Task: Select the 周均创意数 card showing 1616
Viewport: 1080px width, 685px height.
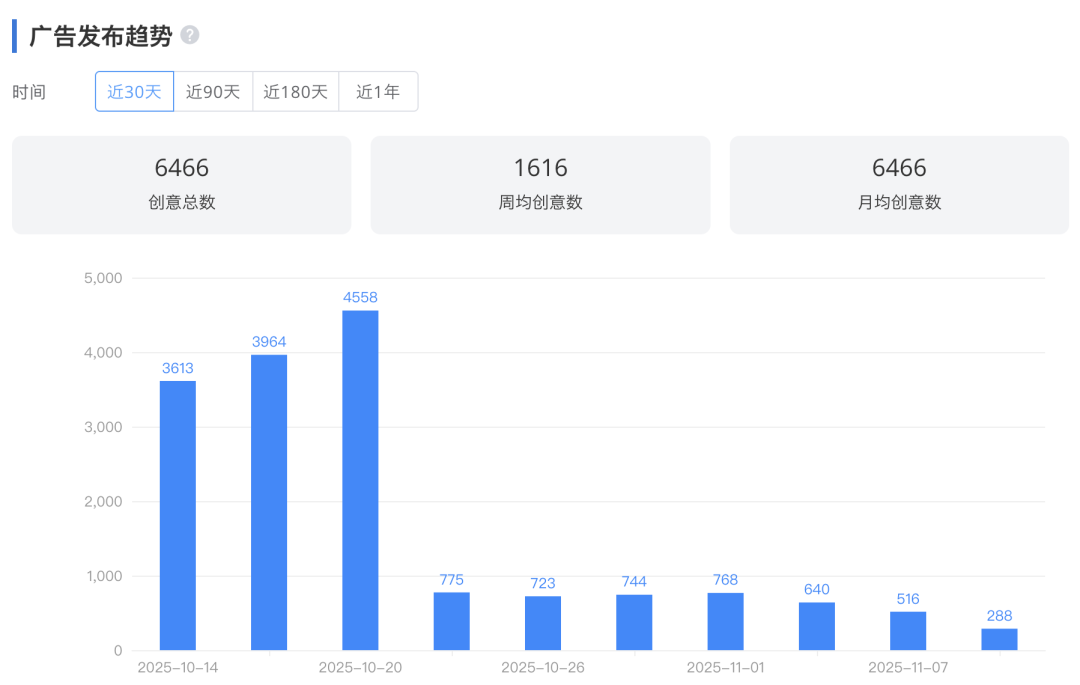Action: [540, 184]
